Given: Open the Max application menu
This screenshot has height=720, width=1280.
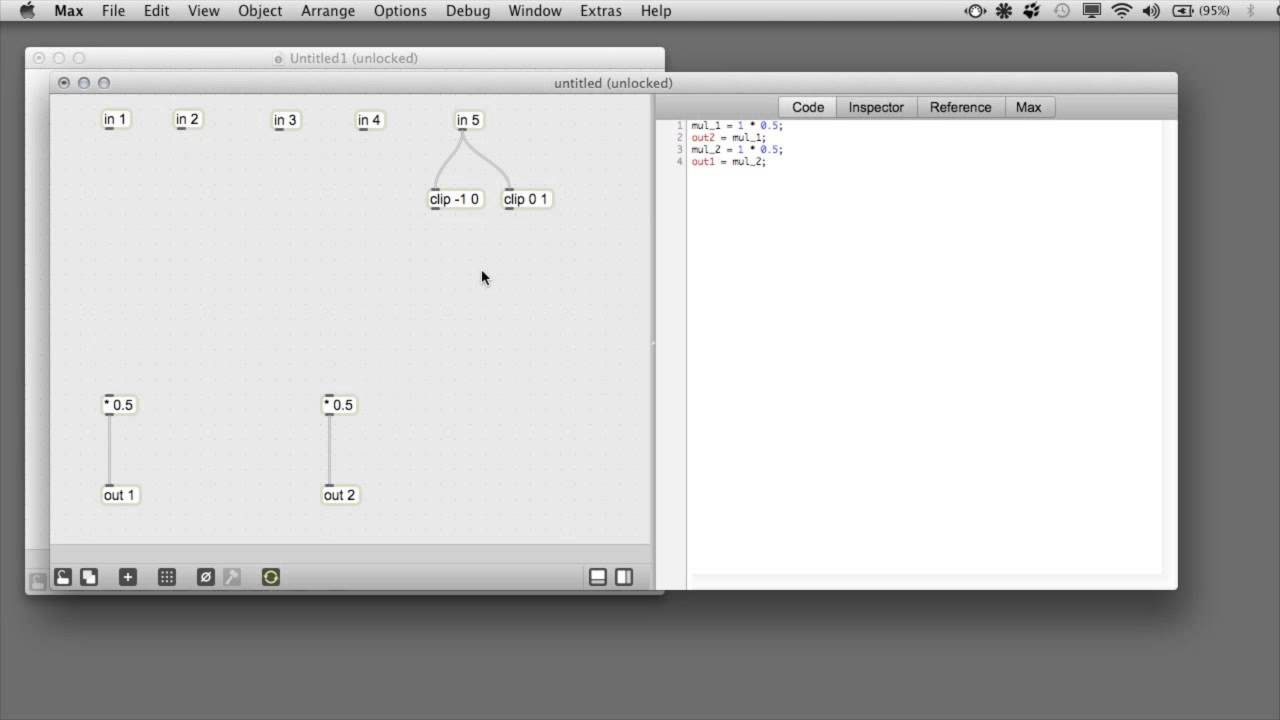Looking at the screenshot, I should coord(69,11).
